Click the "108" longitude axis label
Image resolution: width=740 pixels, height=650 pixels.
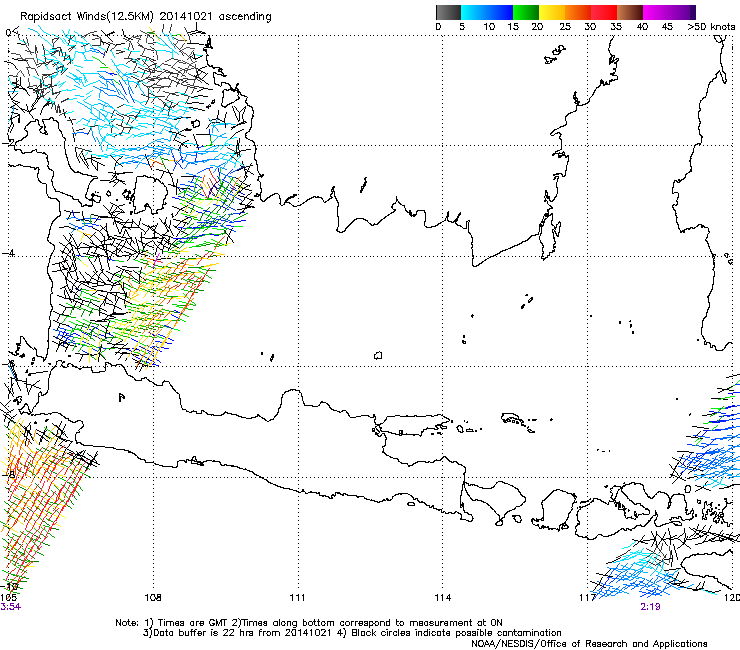[x=153, y=598]
